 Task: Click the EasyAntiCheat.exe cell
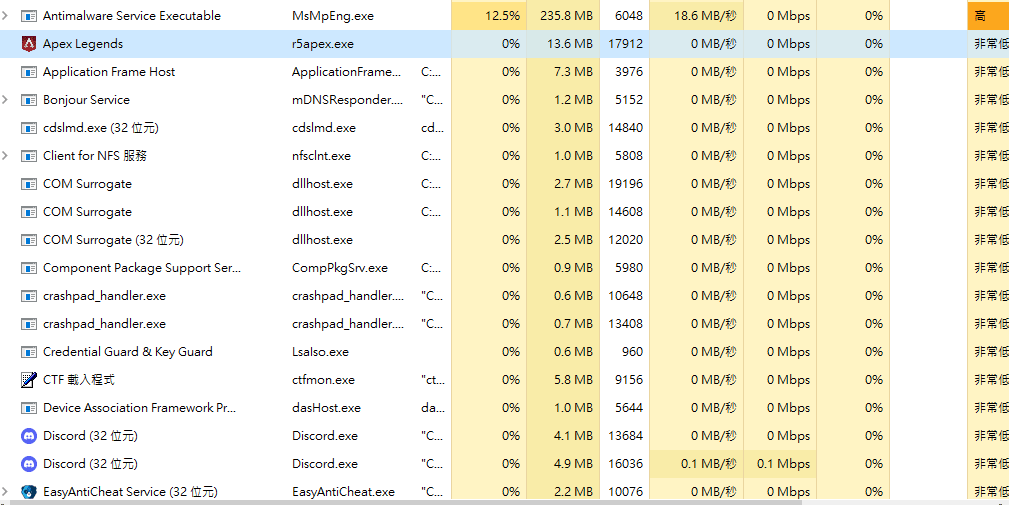tap(344, 492)
